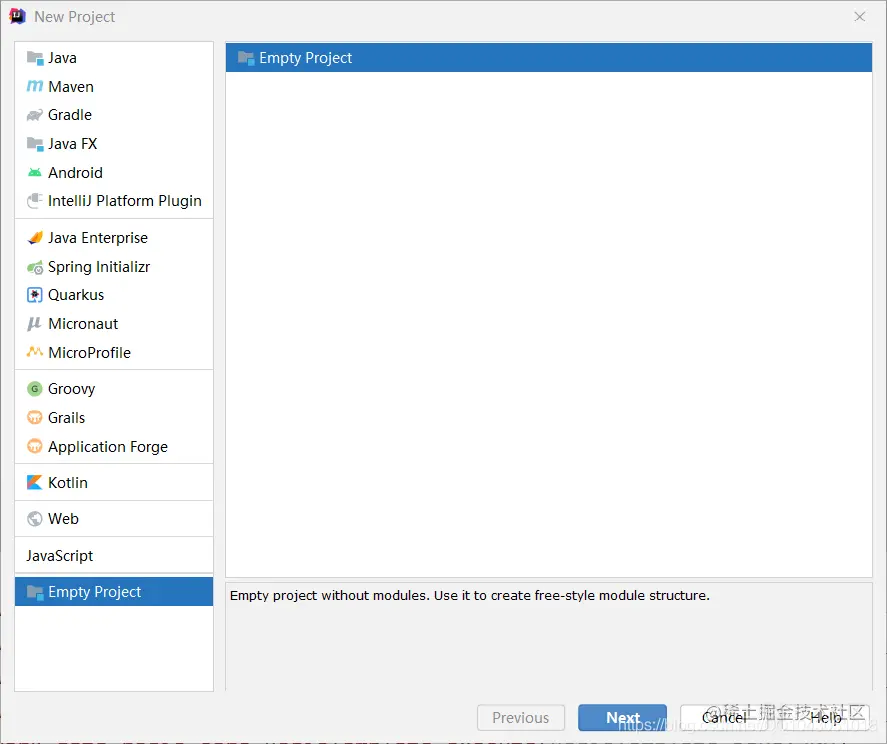Select JavaScript project type
This screenshot has width=887, height=744.
click(114, 556)
